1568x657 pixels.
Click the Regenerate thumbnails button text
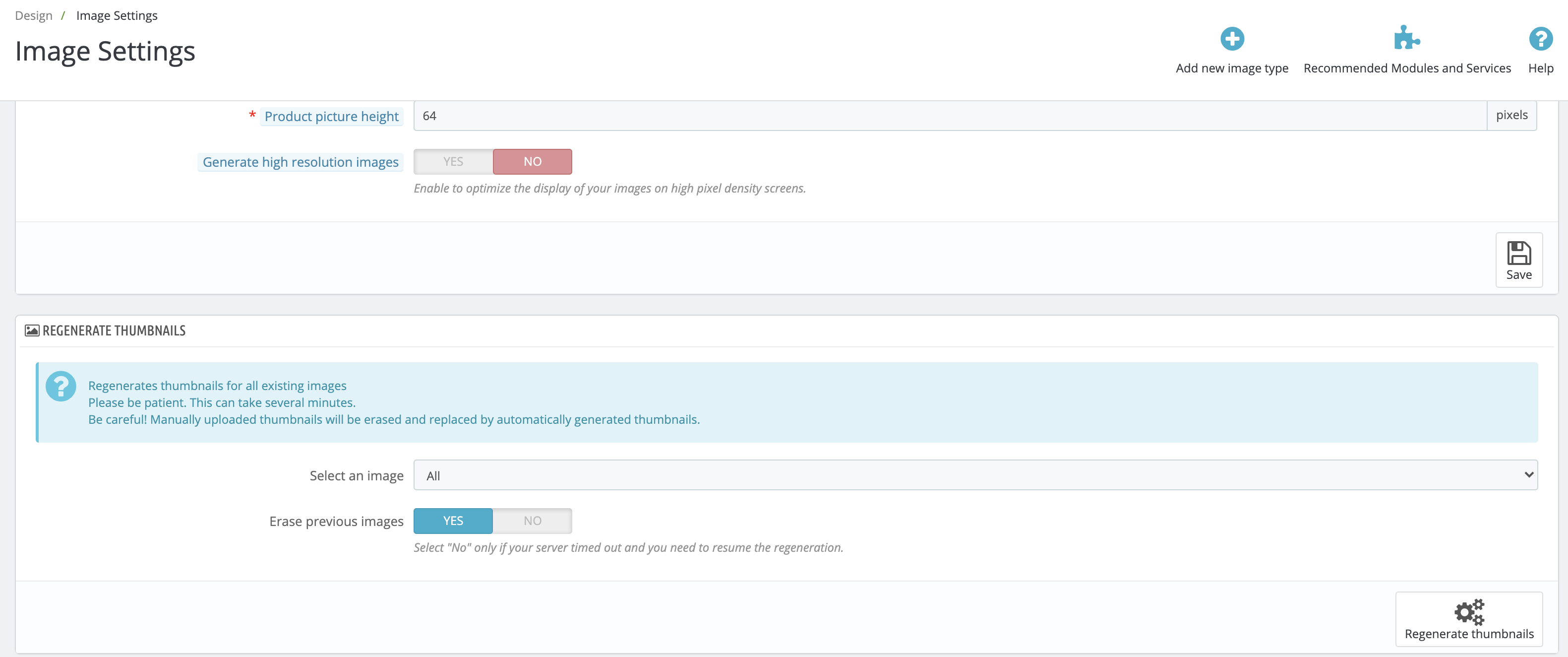point(1469,634)
